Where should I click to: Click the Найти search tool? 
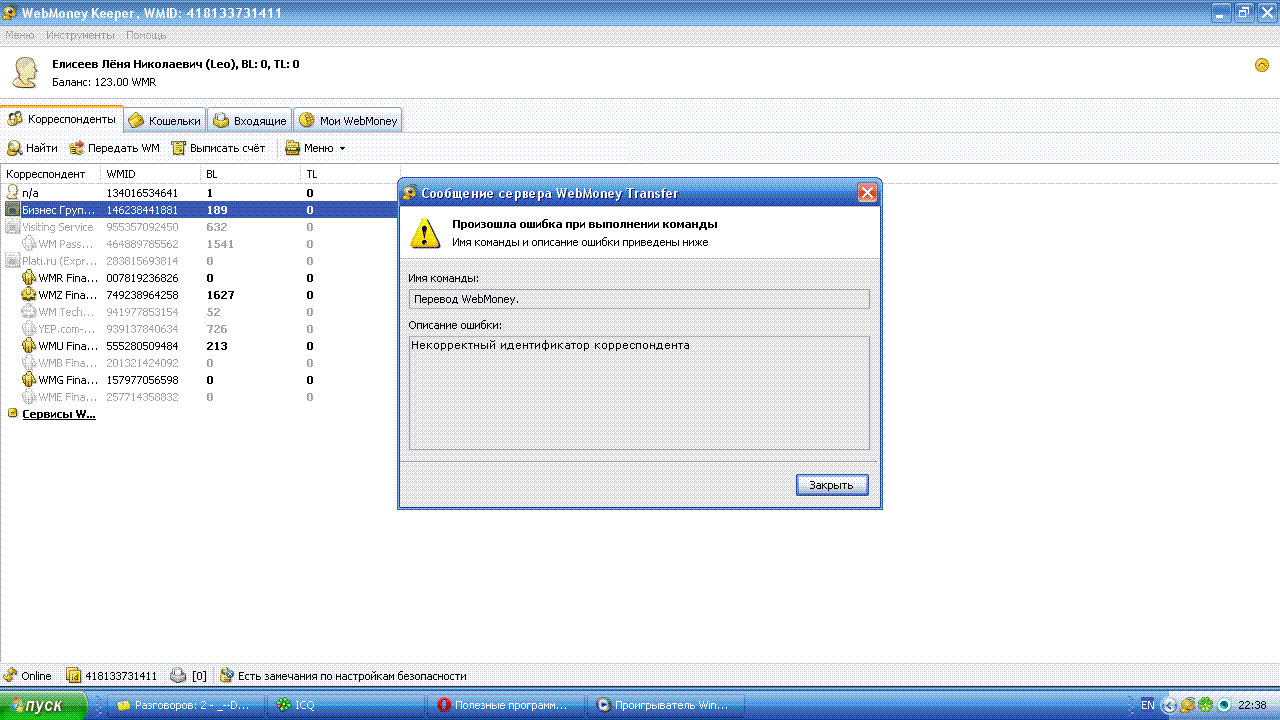pos(32,148)
